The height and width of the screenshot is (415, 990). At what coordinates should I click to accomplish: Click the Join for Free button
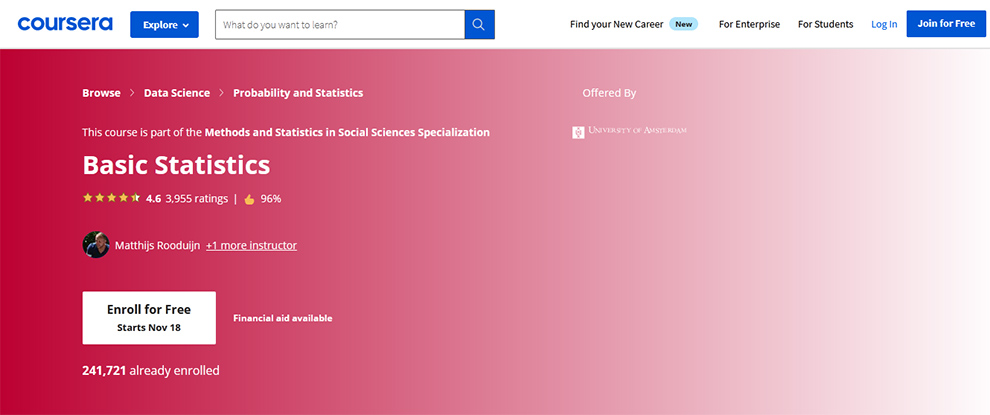click(946, 23)
